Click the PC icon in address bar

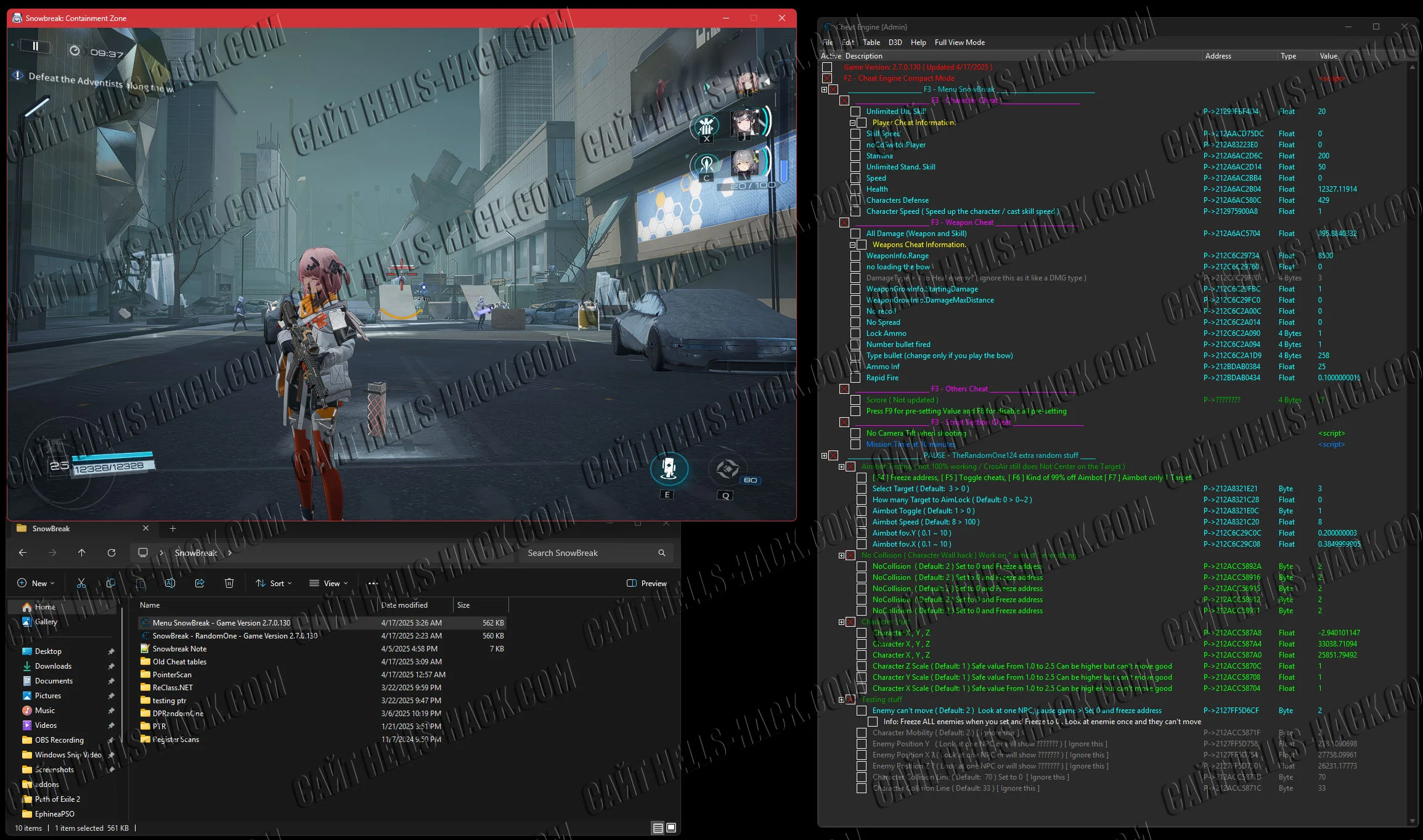click(x=143, y=553)
